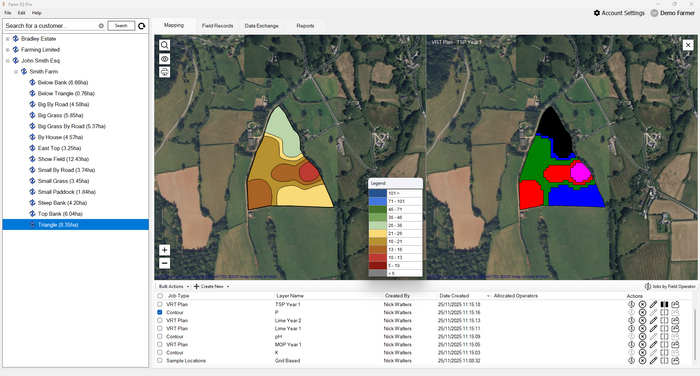The width and height of the screenshot is (700, 376).
Task: Switch to the Data Exchange tab
Action: point(262,26)
